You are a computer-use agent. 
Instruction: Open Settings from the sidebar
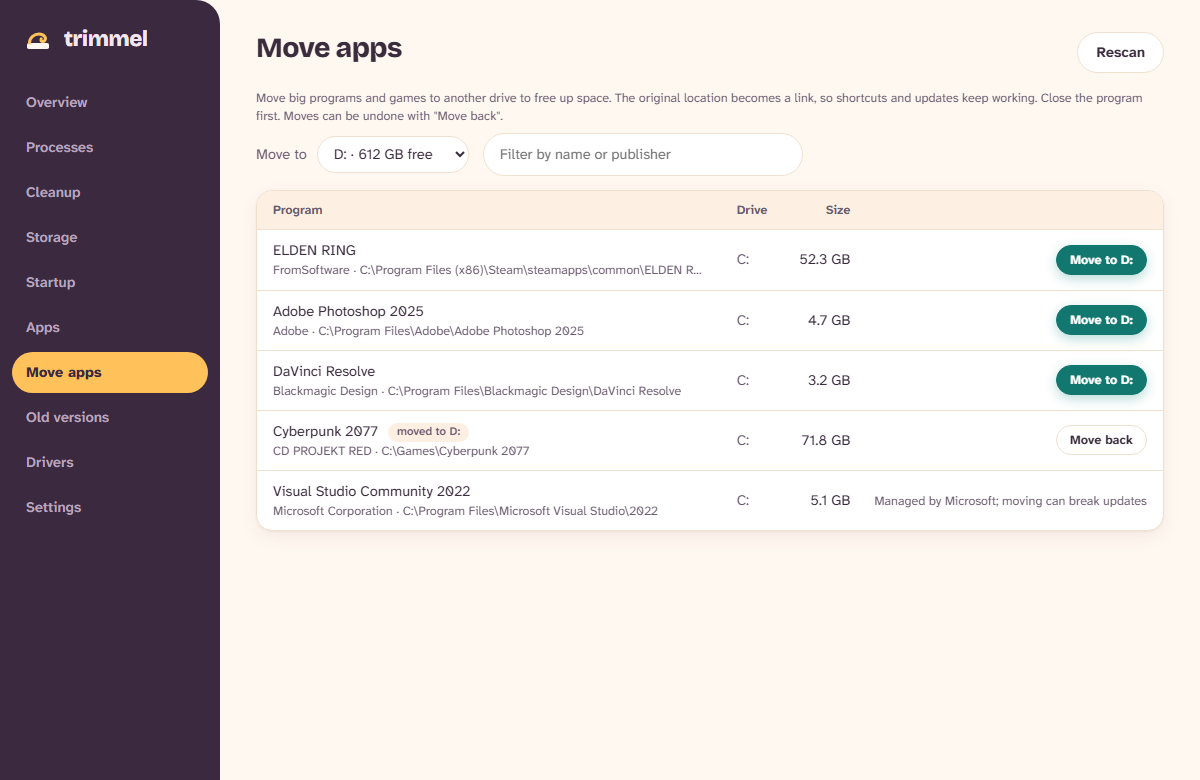110,507
